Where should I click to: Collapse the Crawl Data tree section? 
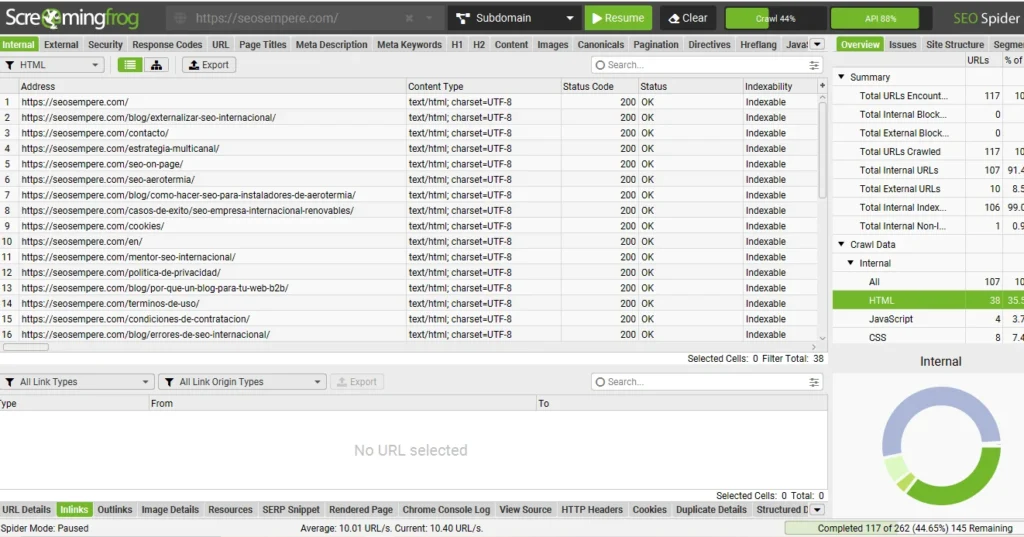(x=841, y=245)
